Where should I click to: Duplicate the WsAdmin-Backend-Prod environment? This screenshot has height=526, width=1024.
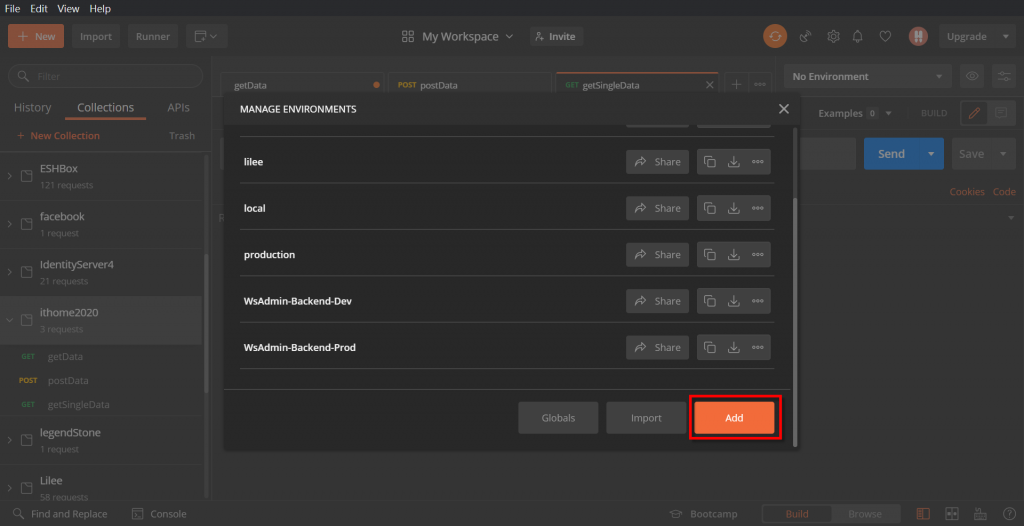pyautogui.click(x=710, y=348)
